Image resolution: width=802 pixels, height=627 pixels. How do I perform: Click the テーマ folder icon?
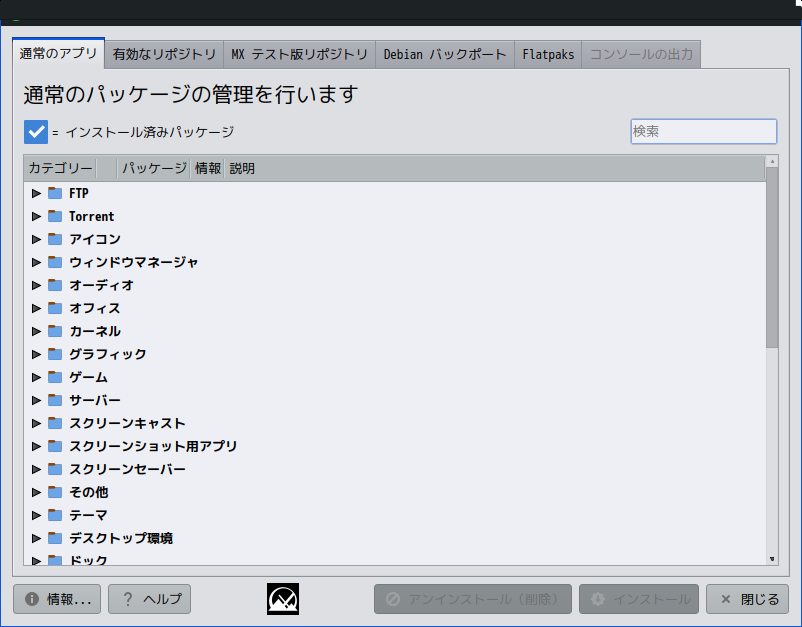tap(55, 515)
